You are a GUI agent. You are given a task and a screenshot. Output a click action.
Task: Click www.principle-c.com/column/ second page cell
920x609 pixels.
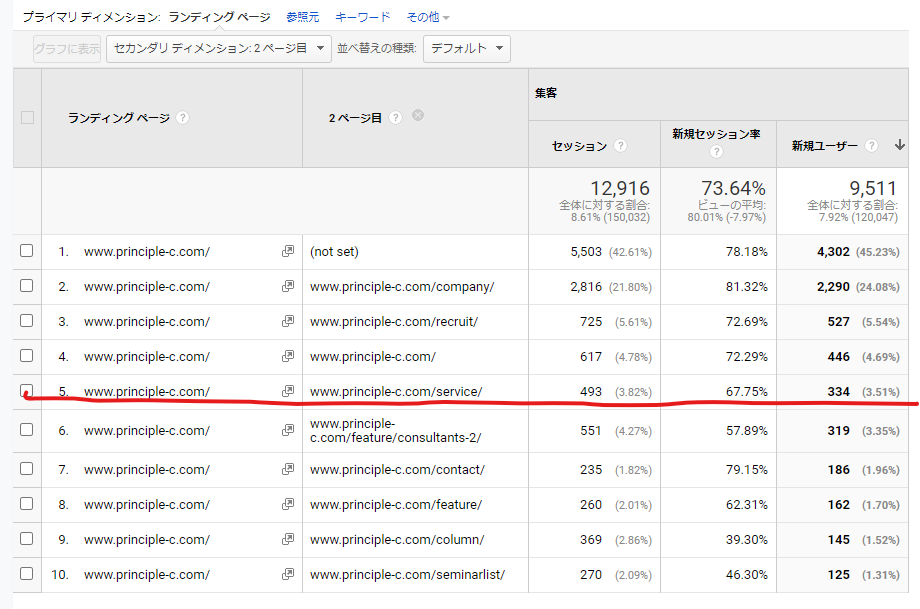[x=397, y=540]
